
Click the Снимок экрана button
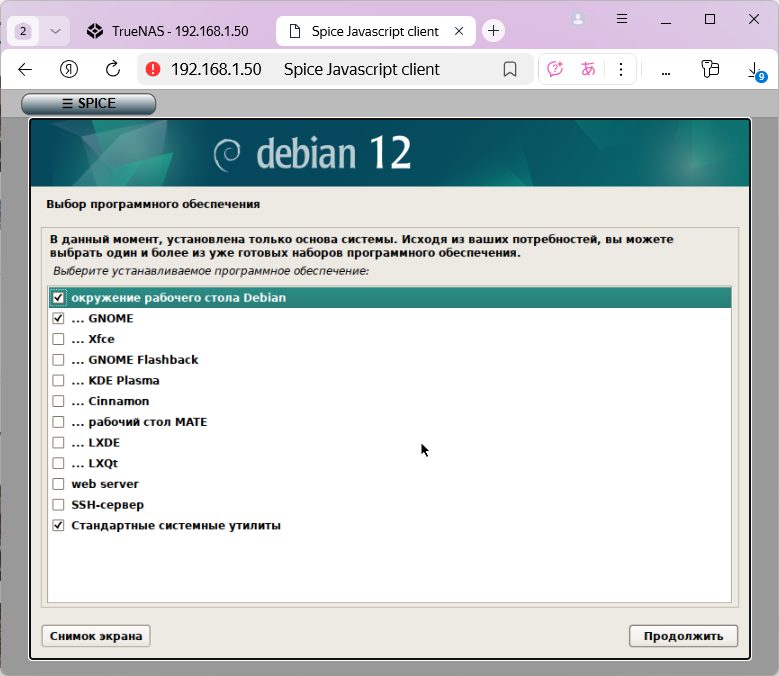(x=96, y=636)
